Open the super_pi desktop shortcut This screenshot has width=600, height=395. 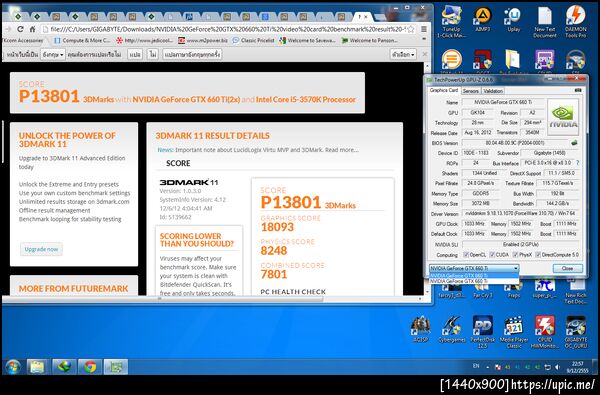[545, 289]
